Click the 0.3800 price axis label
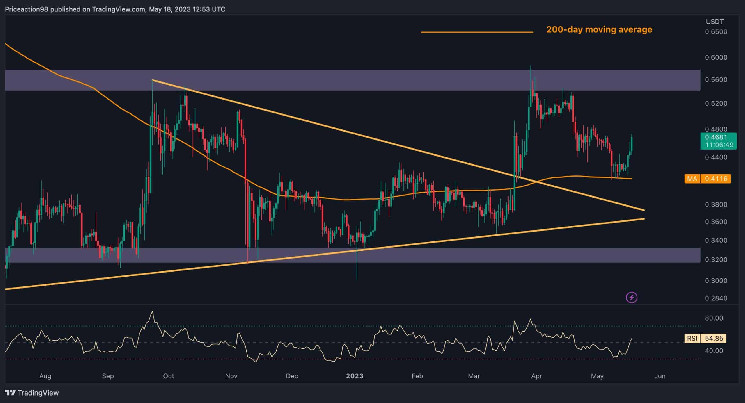This screenshot has width=745, height=403. coord(716,205)
